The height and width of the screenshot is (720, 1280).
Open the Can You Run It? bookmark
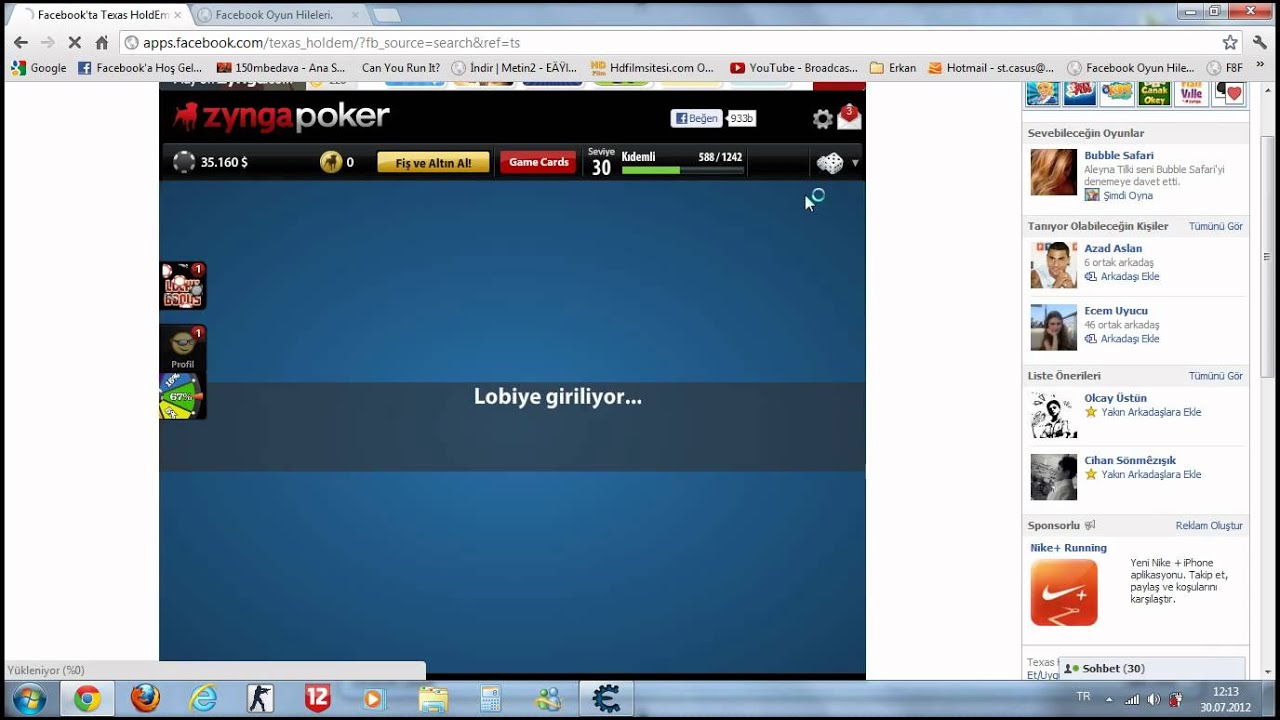point(400,68)
